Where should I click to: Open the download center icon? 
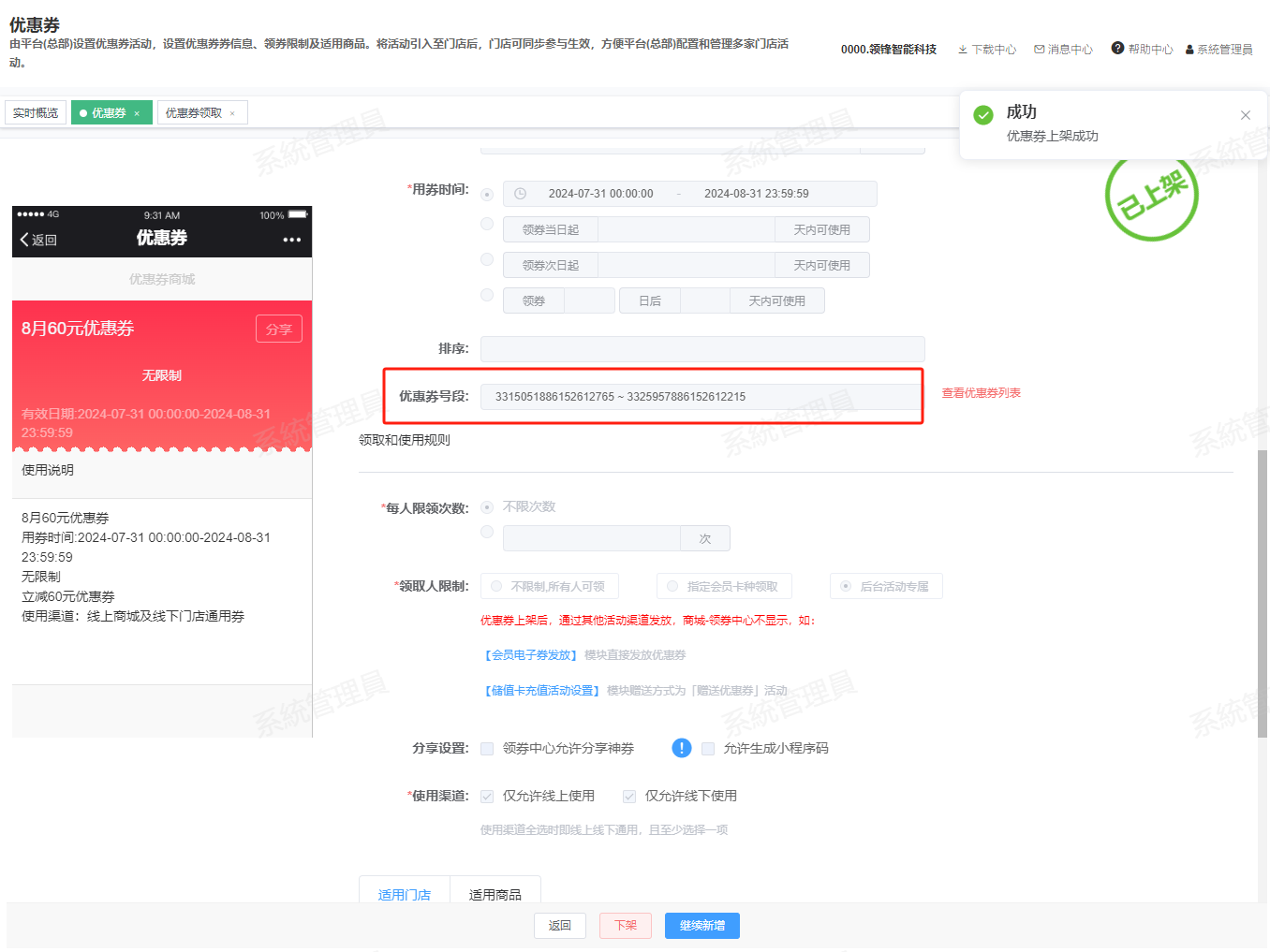963,50
